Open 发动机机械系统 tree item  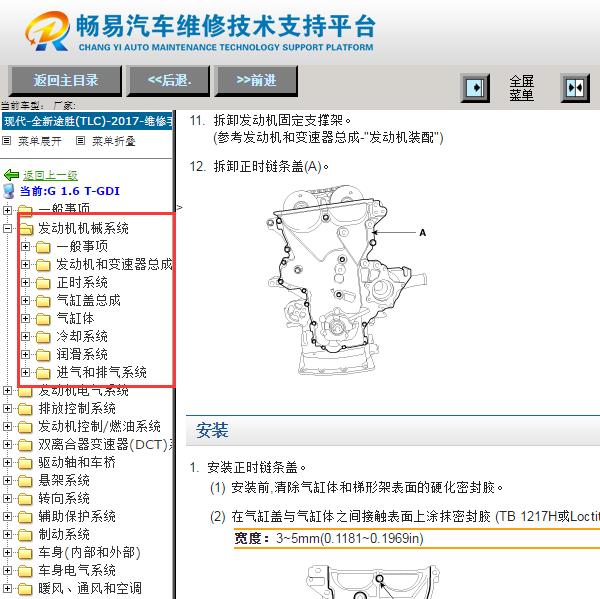[83, 229]
